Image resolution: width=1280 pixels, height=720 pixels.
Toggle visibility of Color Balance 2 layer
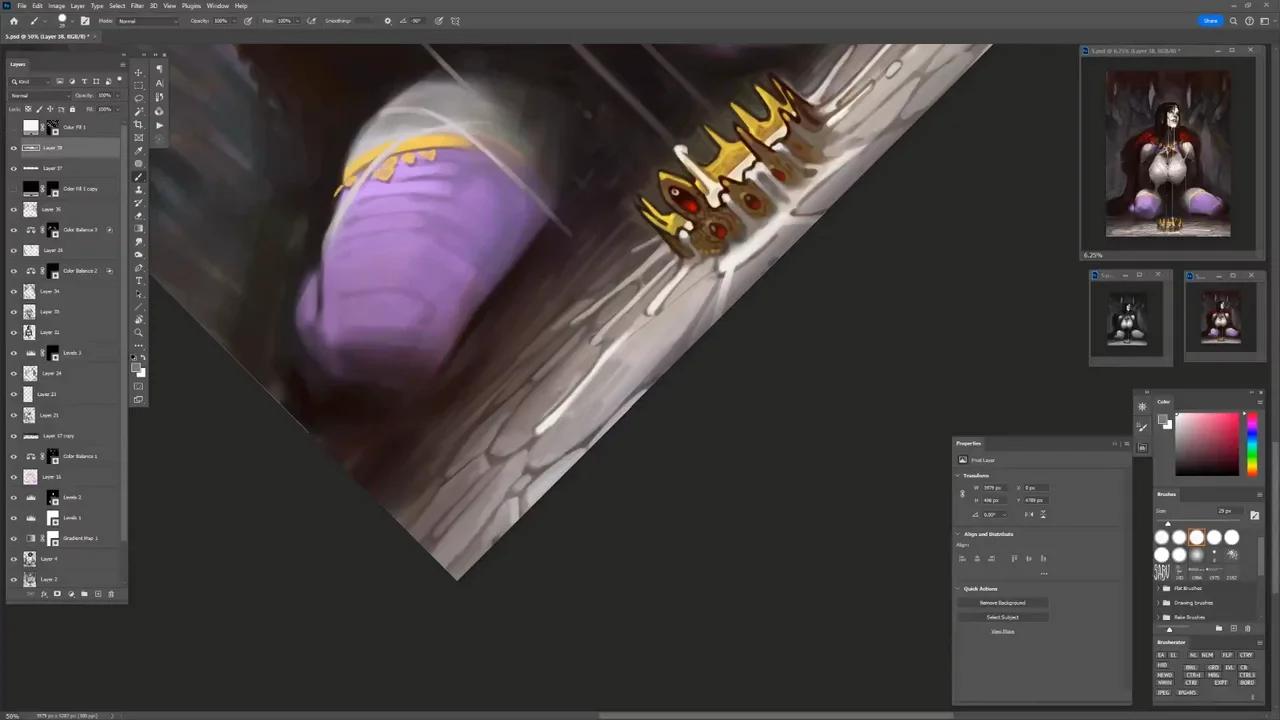pyautogui.click(x=14, y=271)
